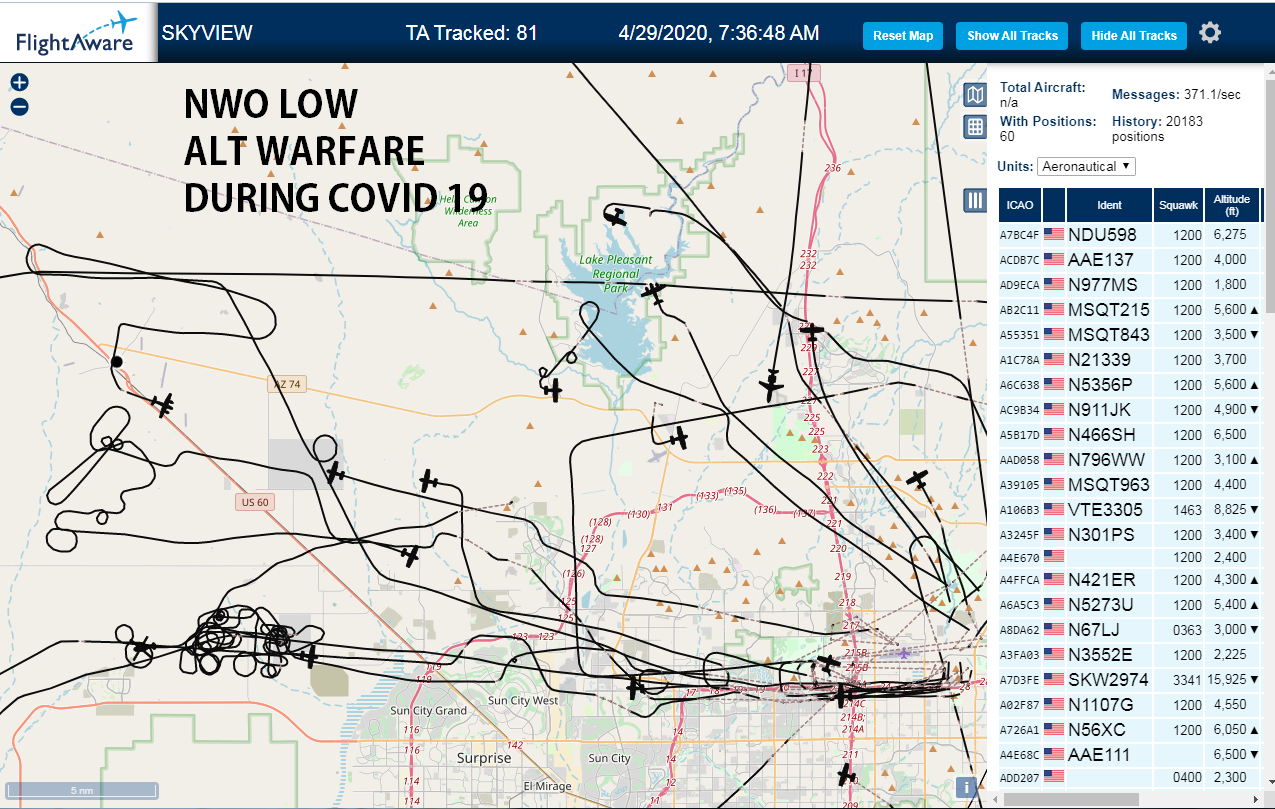Screen dimensions: 1275x809
Task: Select the N5356P aircraft row
Action: (x=1130, y=385)
